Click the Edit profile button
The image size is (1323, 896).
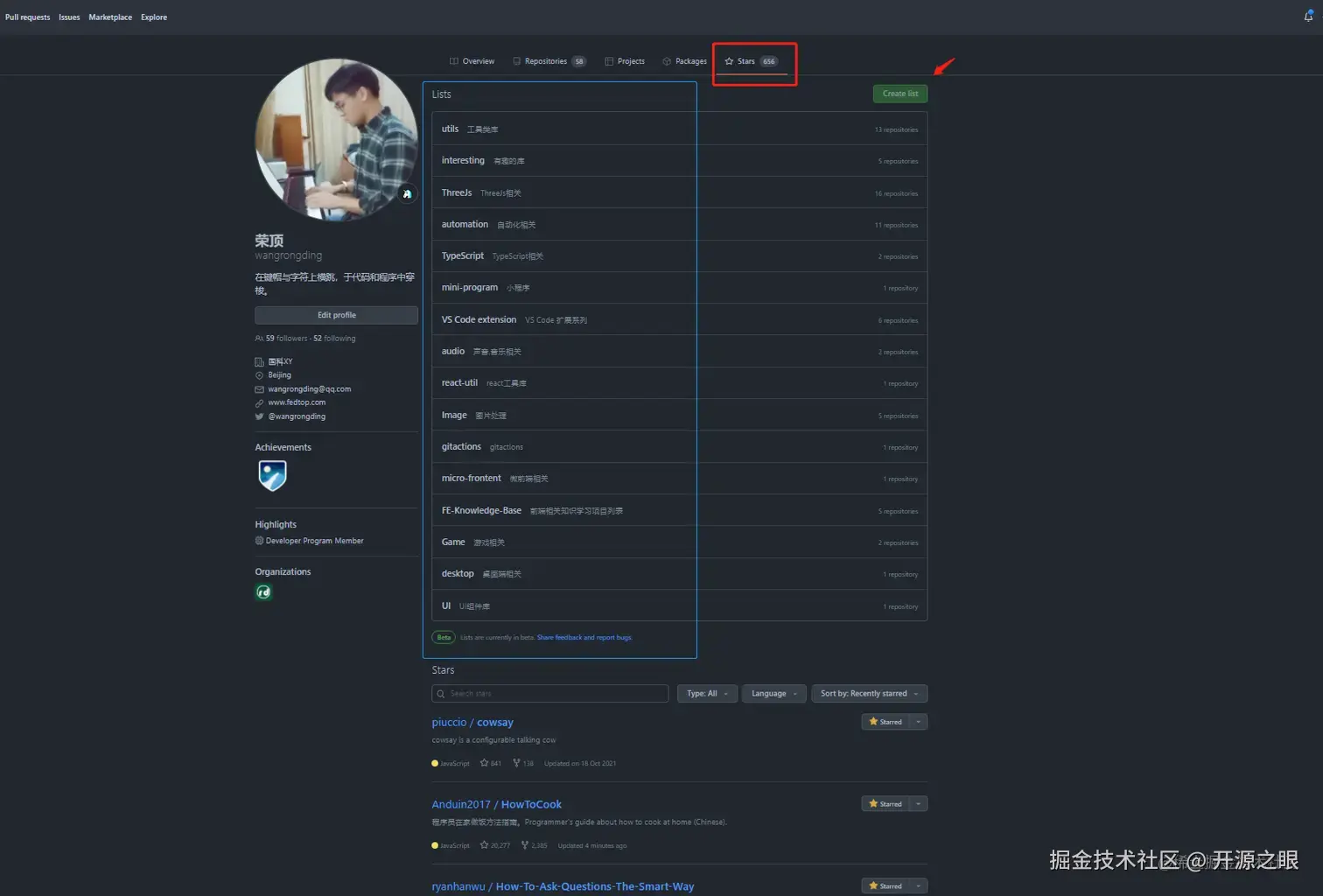tap(336, 315)
